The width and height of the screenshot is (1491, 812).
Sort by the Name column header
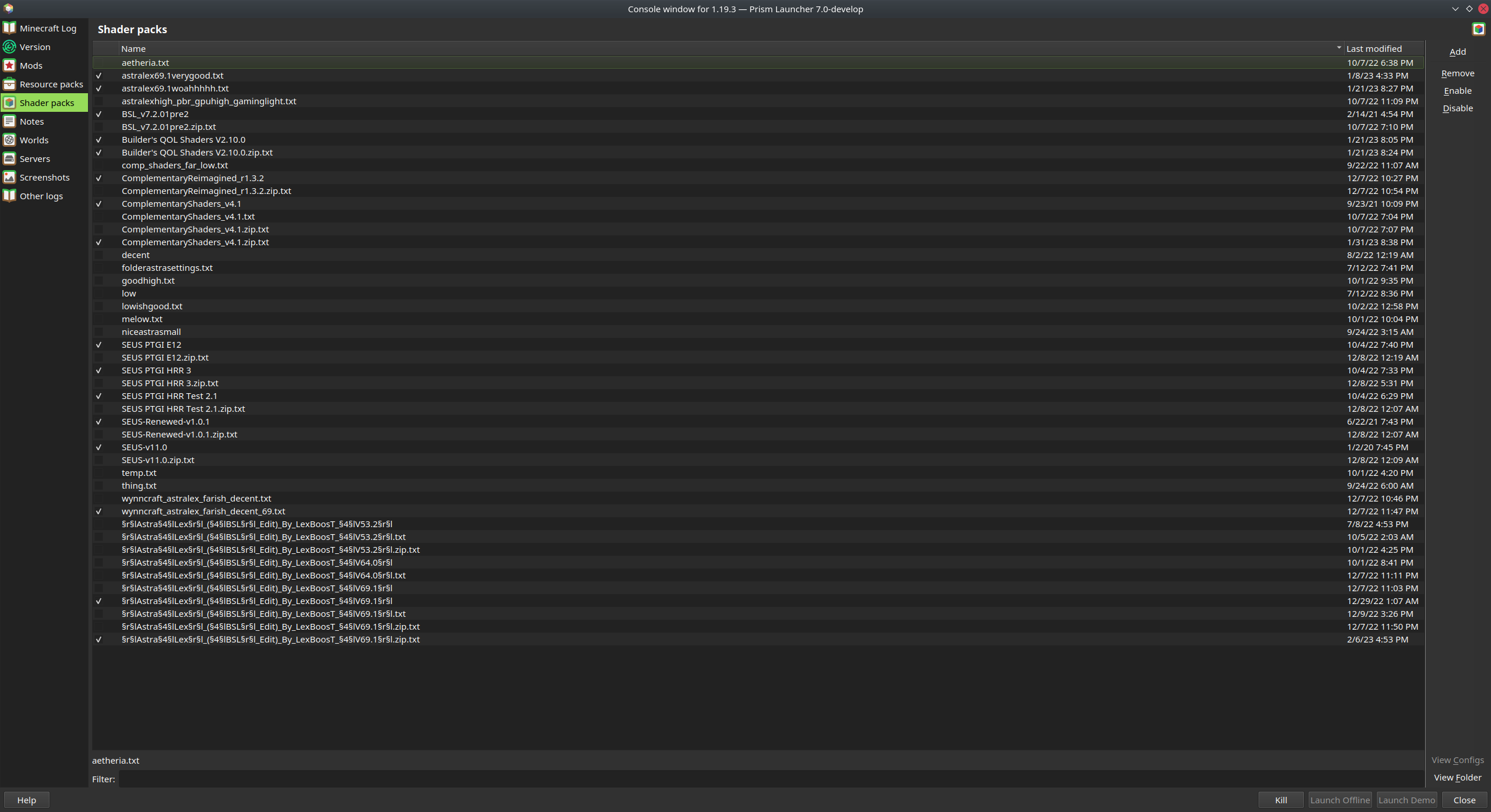(x=731, y=49)
